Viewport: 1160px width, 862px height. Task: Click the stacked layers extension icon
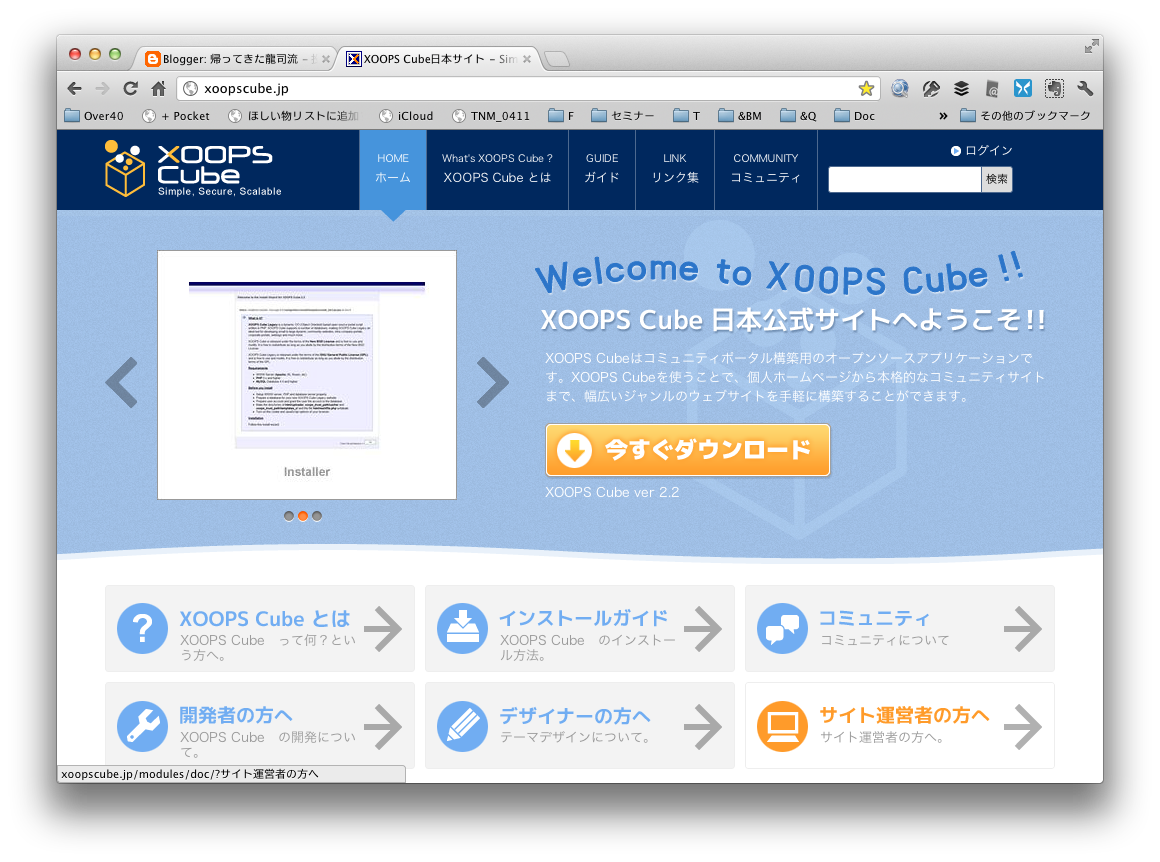click(x=961, y=89)
